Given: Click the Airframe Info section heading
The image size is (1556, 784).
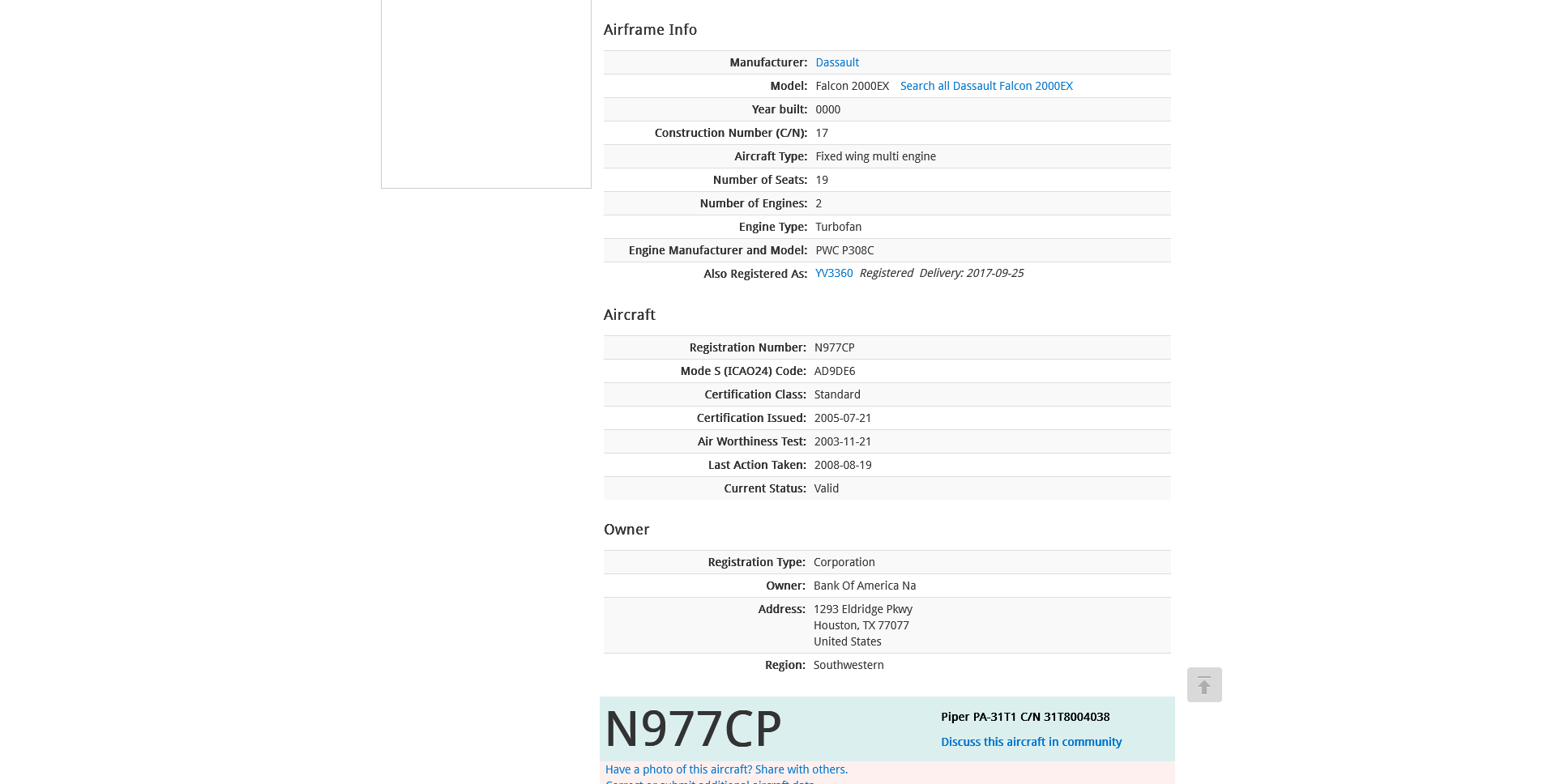Looking at the screenshot, I should click(650, 30).
